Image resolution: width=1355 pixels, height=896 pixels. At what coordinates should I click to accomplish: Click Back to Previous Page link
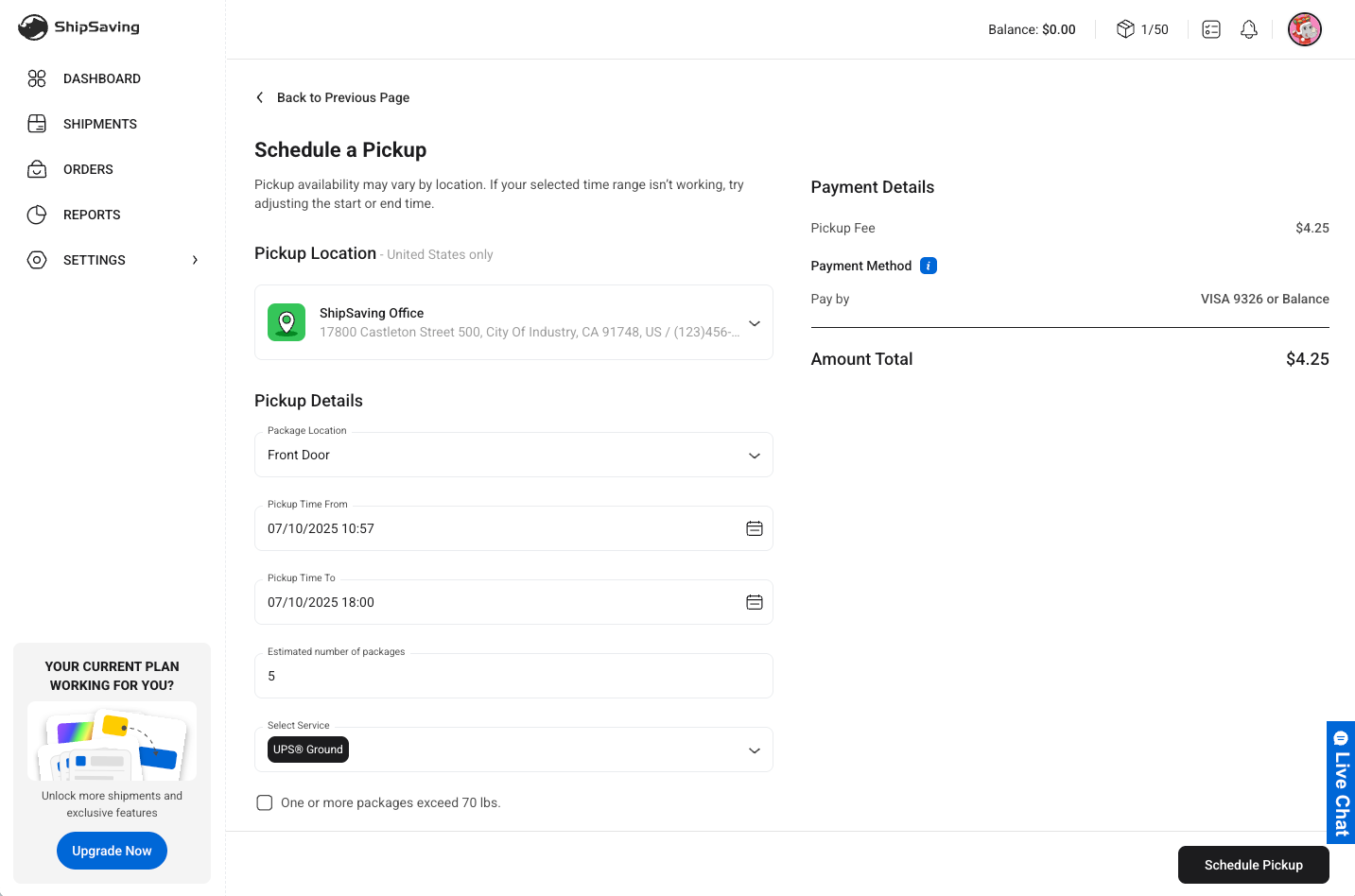pos(343,97)
